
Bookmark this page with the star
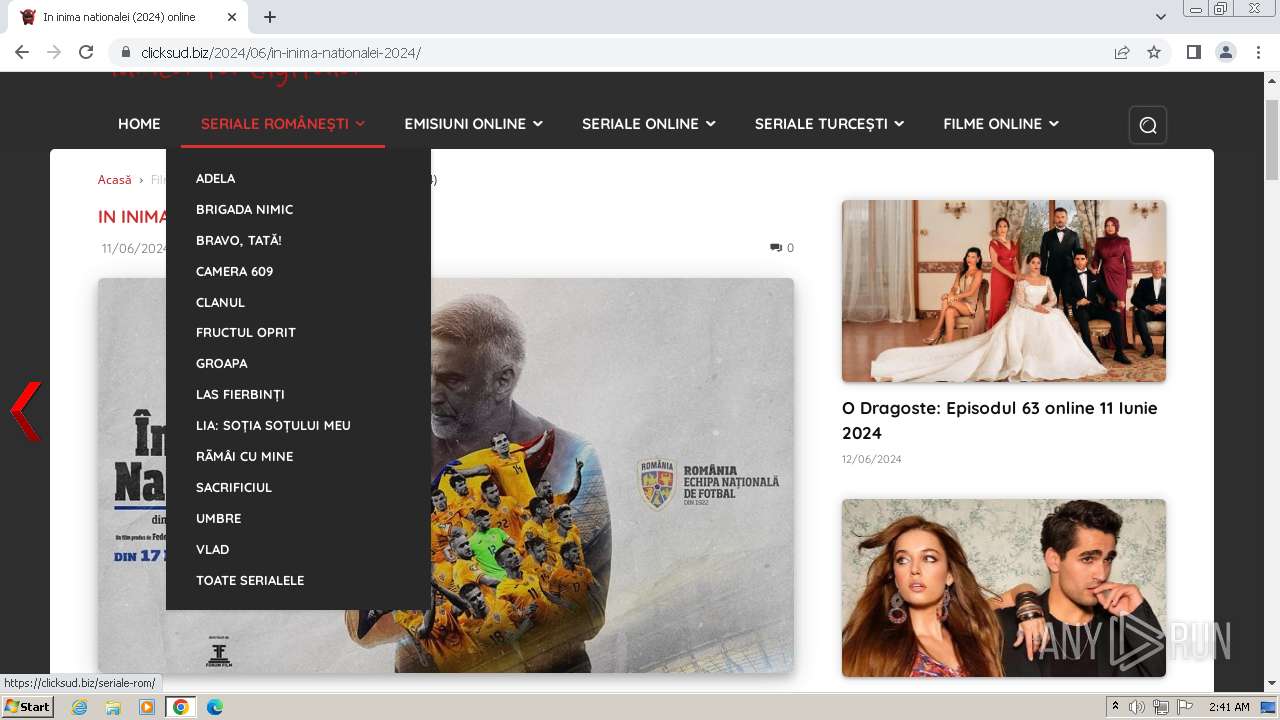point(1154,53)
